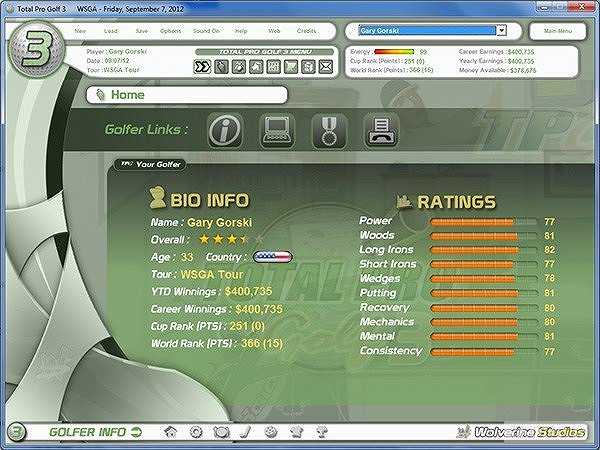Click the USA flag country icon
Screen dimensions: 600x450
[x=272, y=257]
